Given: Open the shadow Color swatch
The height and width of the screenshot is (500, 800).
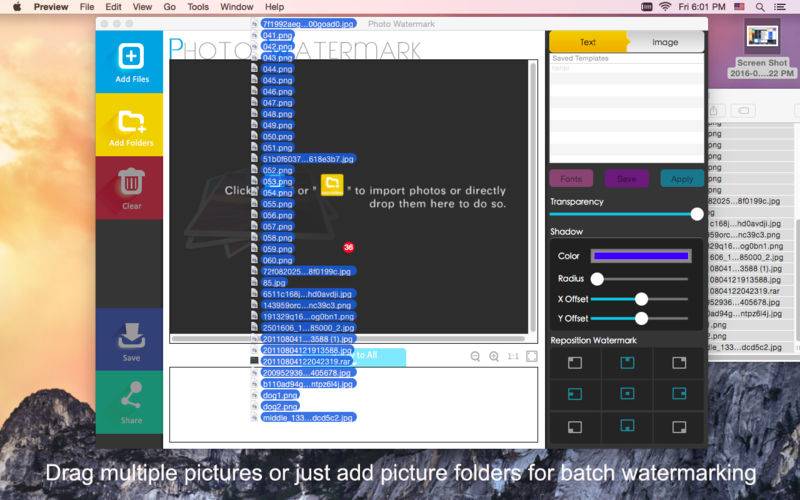Looking at the screenshot, I should (641, 256).
